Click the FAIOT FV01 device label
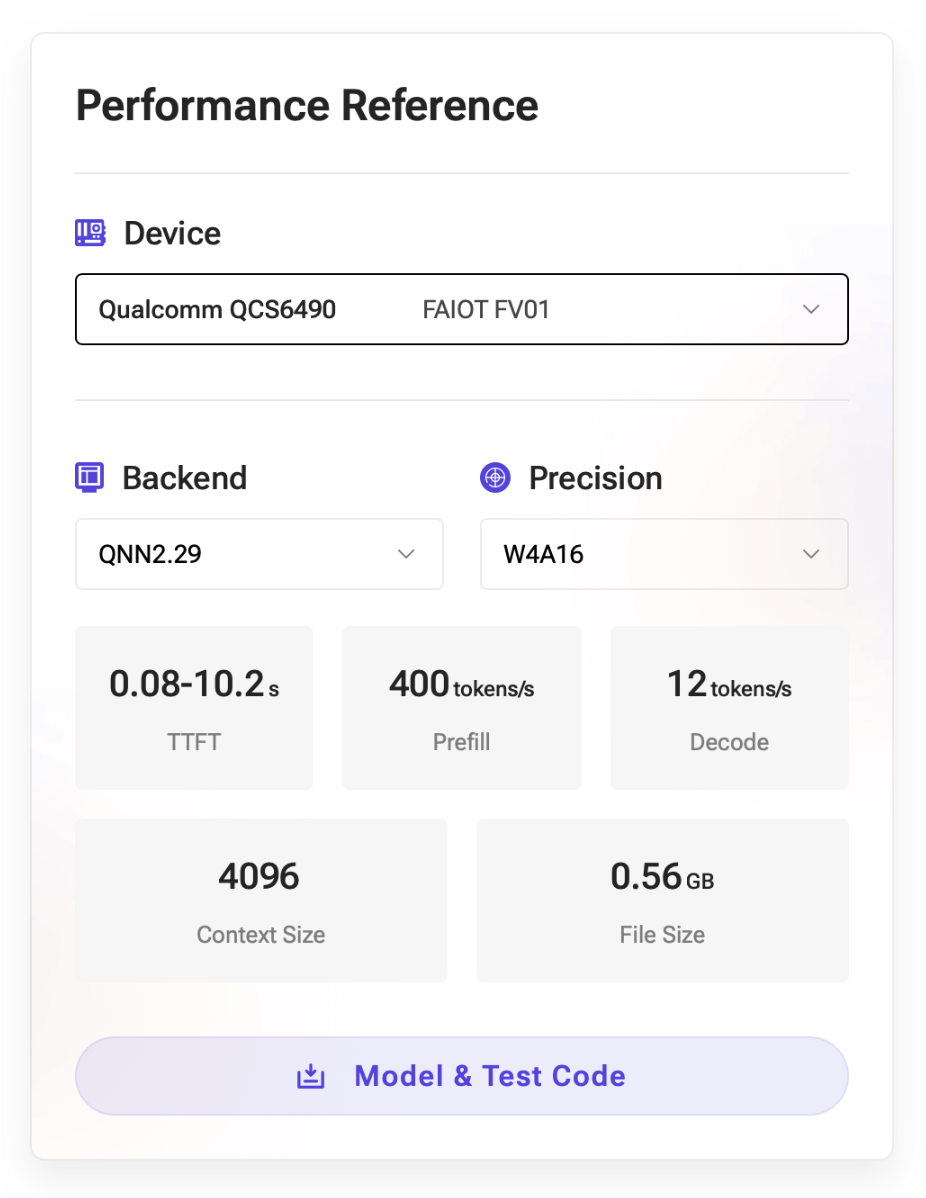 (x=486, y=309)
